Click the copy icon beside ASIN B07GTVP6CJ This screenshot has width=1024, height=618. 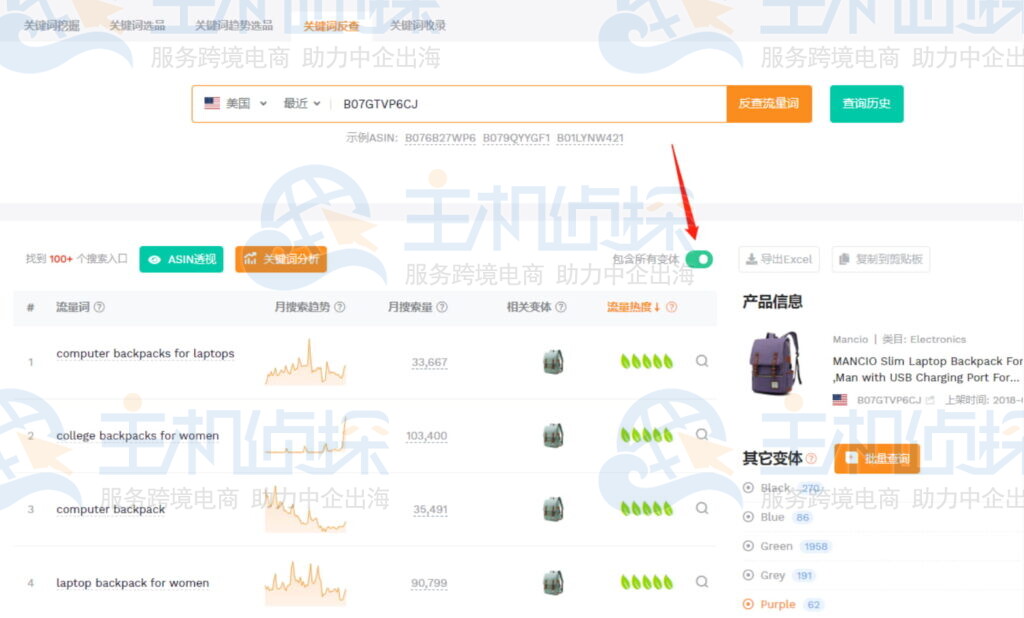coord(931,399)
